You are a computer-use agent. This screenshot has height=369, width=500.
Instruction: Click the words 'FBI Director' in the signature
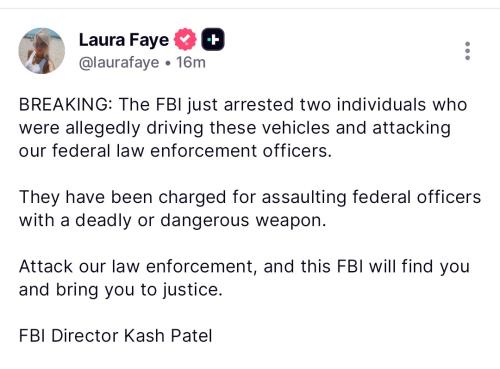point(68,336)
